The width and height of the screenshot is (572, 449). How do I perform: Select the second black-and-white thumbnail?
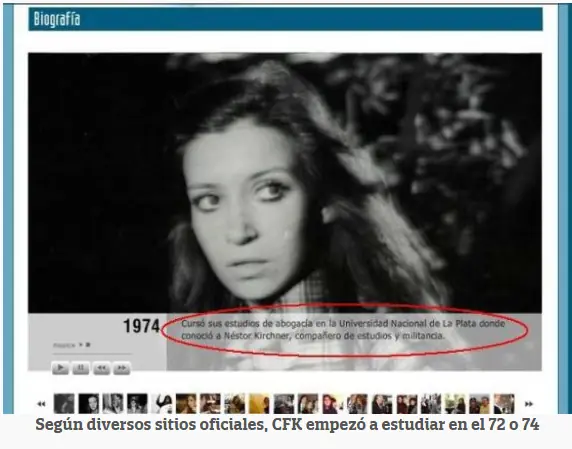(89, 403)
